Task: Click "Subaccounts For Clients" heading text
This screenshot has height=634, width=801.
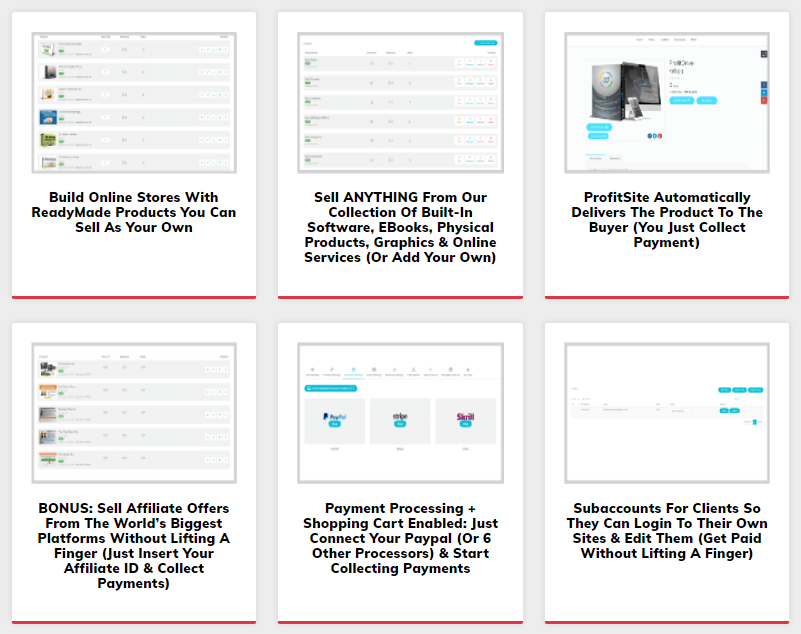Action: (x=666, y=530)
